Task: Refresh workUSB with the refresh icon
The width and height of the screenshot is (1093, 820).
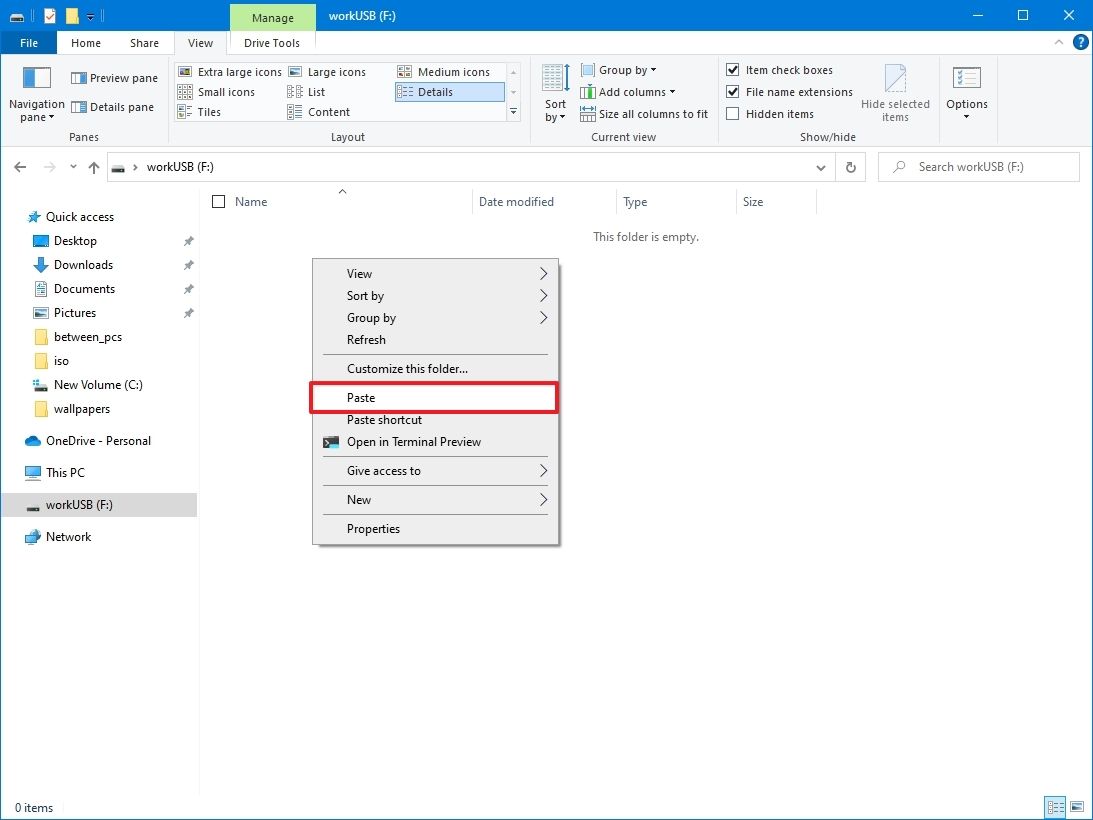Action: pos(849,167)
